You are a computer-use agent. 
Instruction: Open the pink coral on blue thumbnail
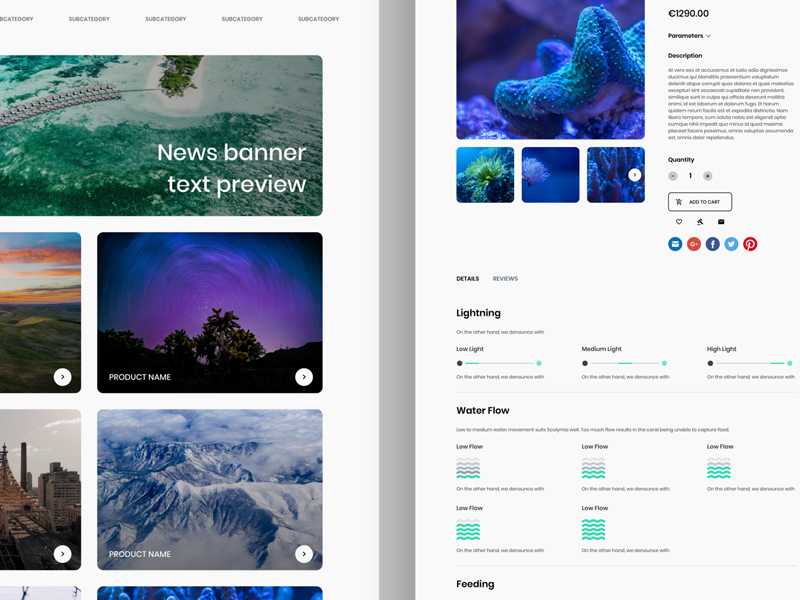point(551,175)
